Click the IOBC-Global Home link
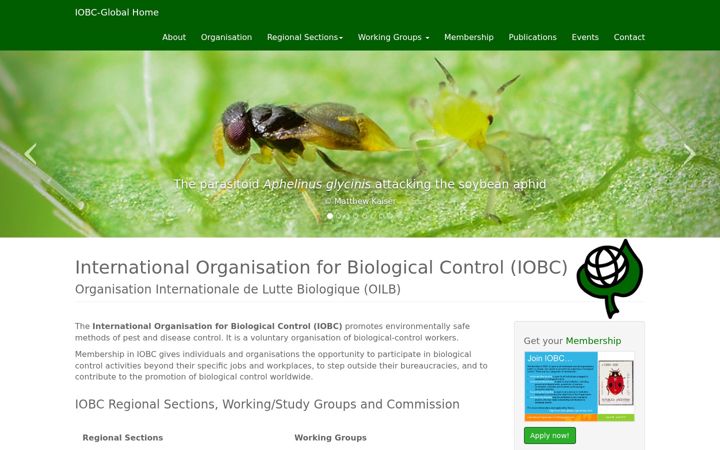720x450 pixels. 117,12
